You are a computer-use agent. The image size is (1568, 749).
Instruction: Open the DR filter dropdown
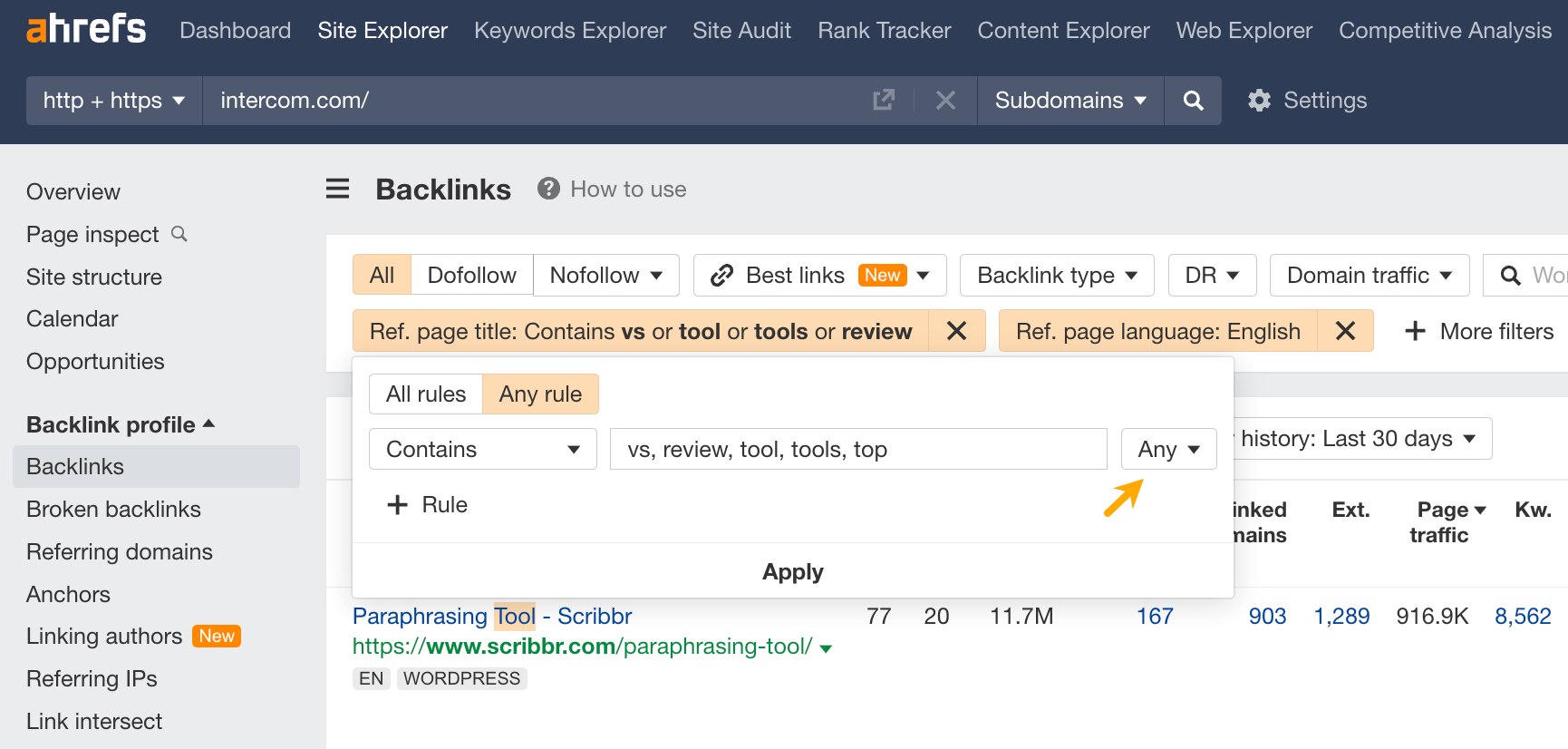(x=1212, y=275)
